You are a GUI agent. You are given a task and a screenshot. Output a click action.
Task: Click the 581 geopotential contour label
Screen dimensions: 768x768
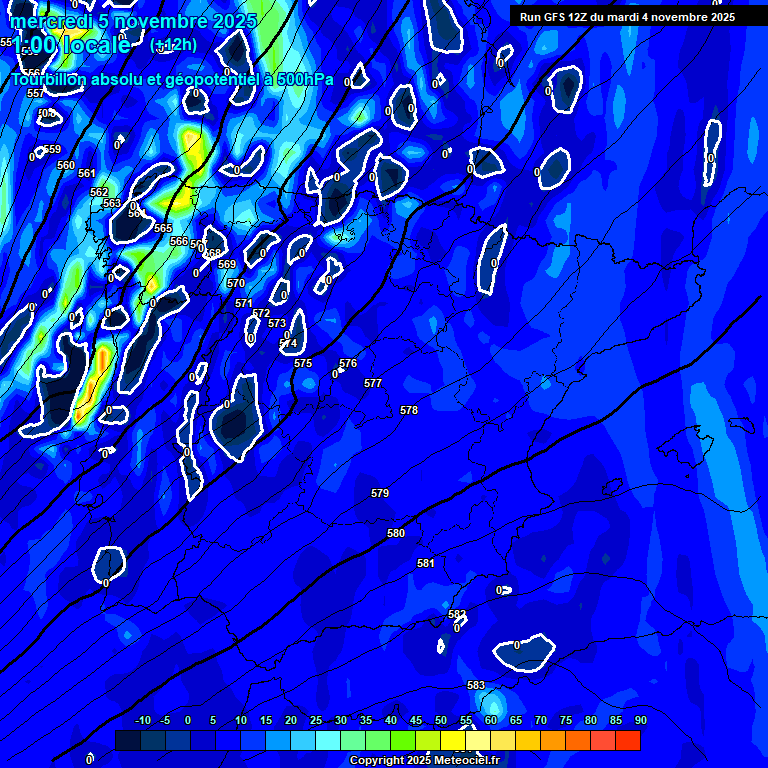coord(426,563)
